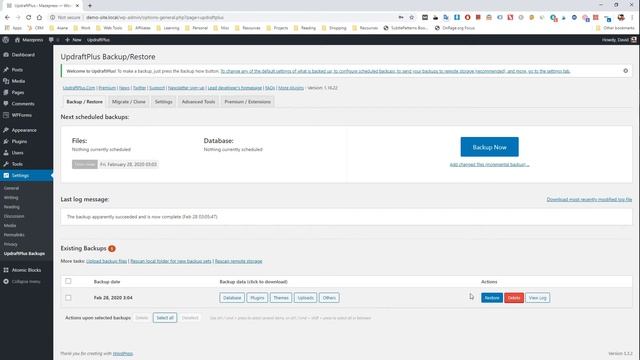Go back with the browser back arrow
This screenshot has height=360, width=640.
pyautogui.click(x=7, y=17)
